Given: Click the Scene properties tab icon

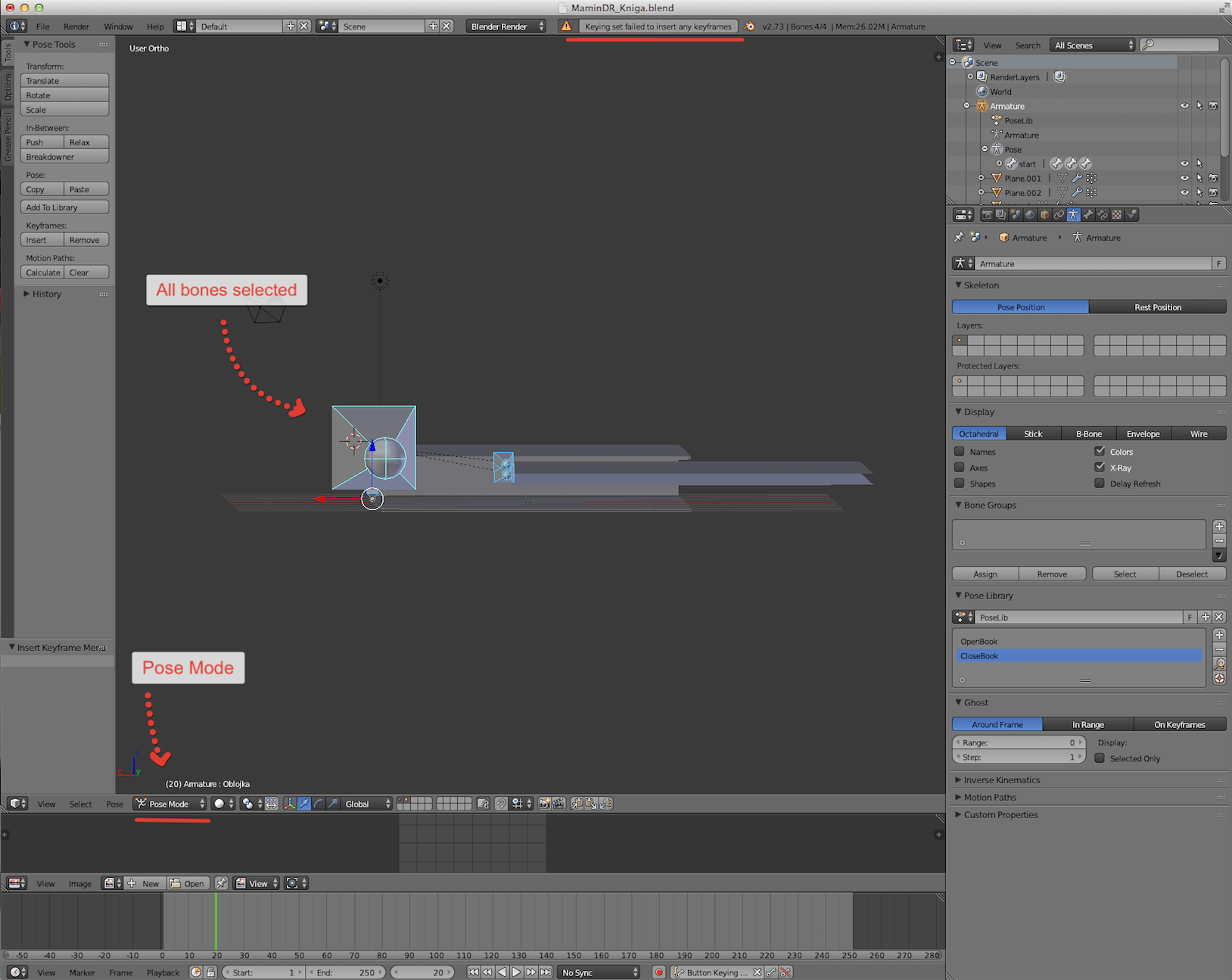Looking at the screenshot, I should tap(1015, 214).
